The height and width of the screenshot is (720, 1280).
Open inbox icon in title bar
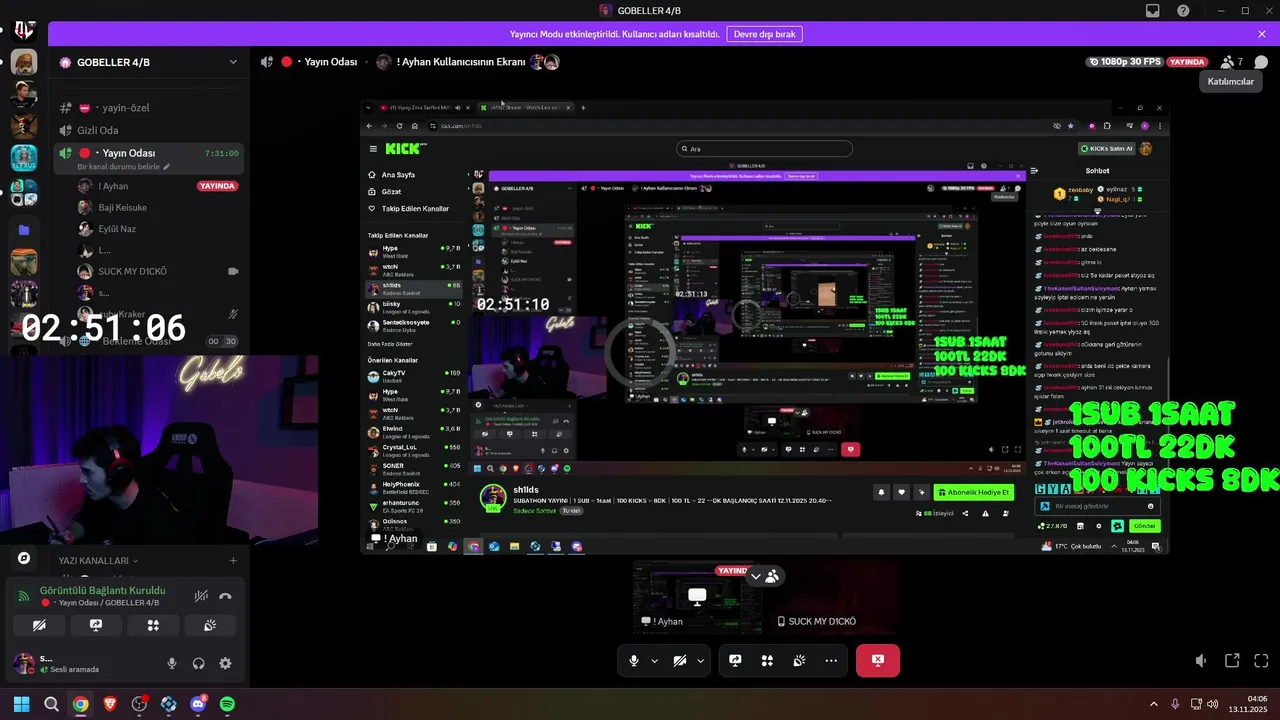coord(1153,11)
